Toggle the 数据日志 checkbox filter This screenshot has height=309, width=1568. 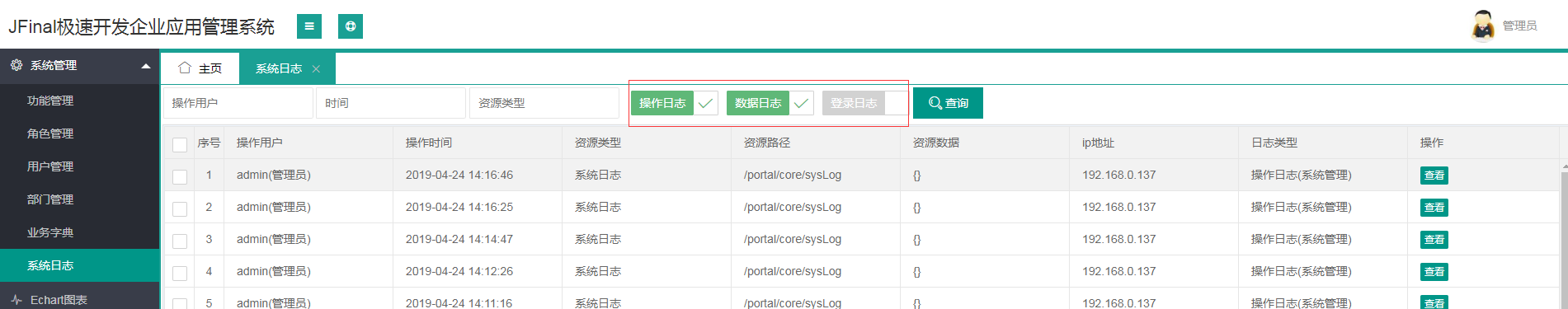[770, 103]
